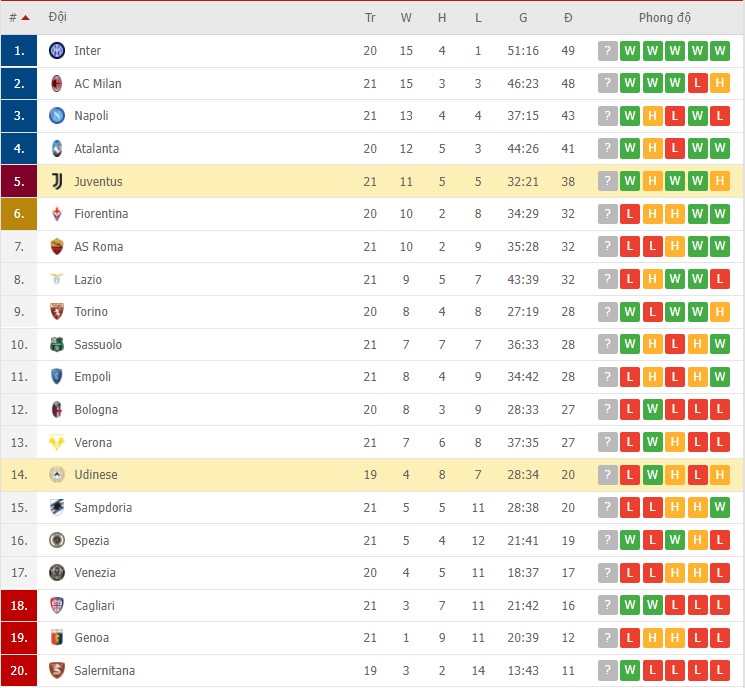Open the Sampdoria team link
The image size is (745, 688).
pyautogui.click(x=101, y=507)
